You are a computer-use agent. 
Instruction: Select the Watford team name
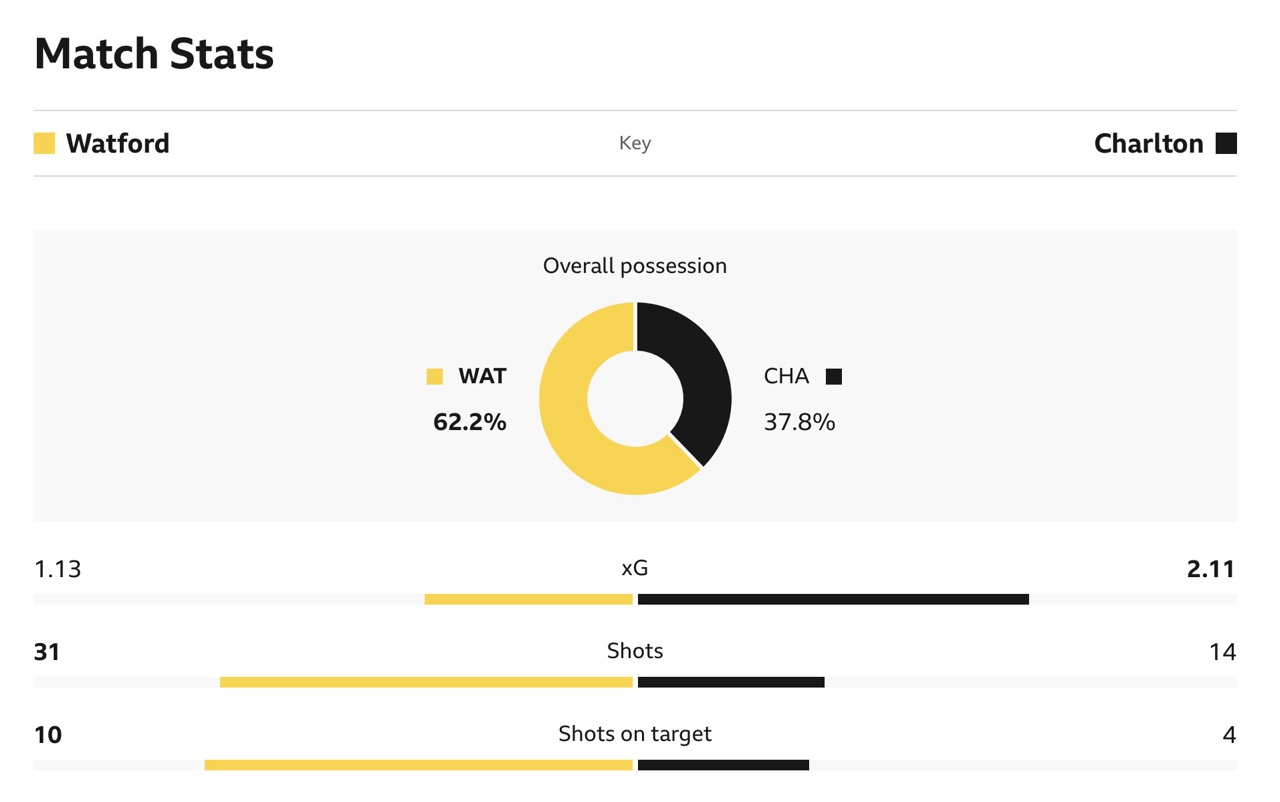[117, 143]
